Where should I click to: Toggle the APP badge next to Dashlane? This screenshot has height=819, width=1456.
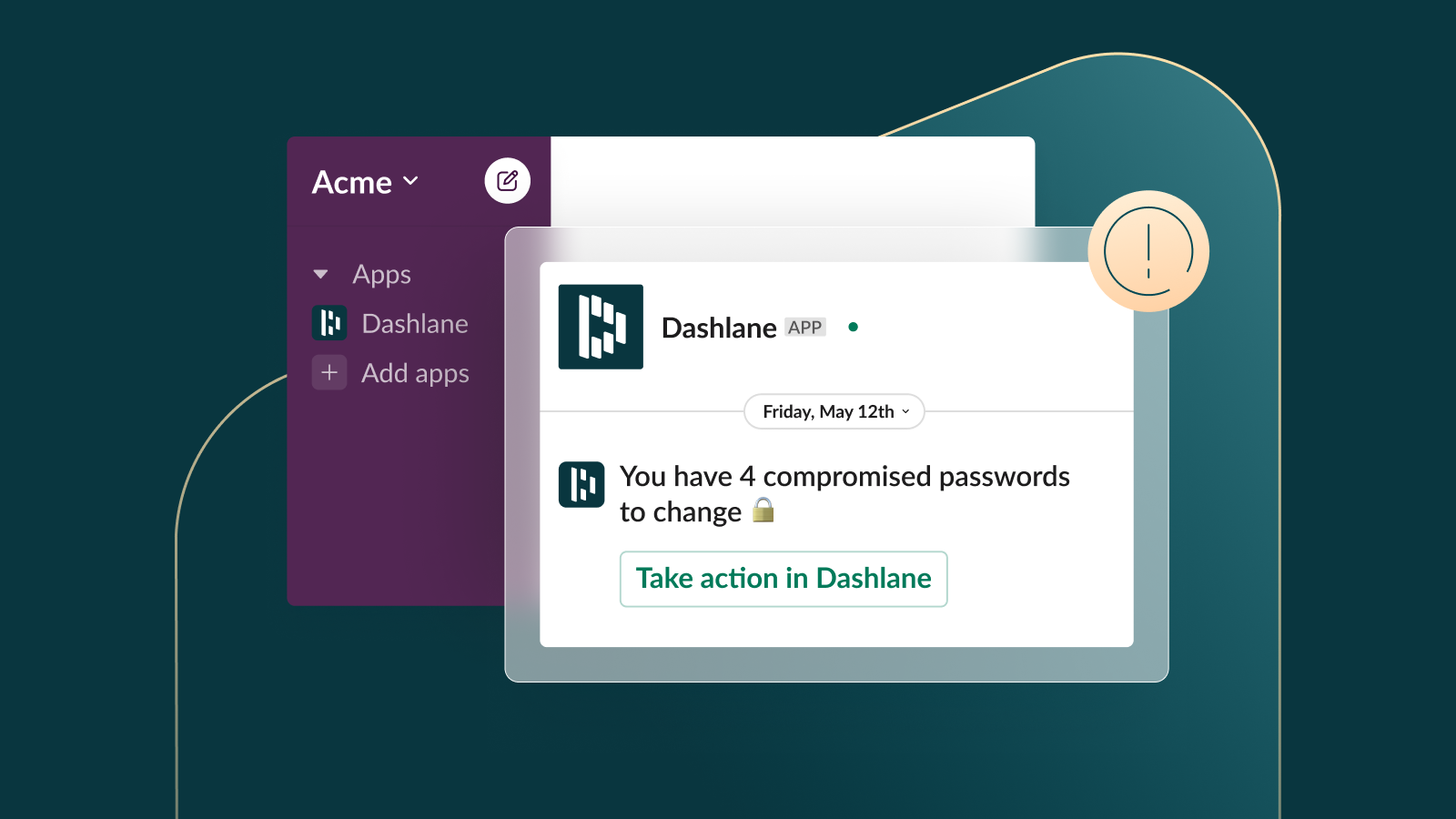[804, 327]
